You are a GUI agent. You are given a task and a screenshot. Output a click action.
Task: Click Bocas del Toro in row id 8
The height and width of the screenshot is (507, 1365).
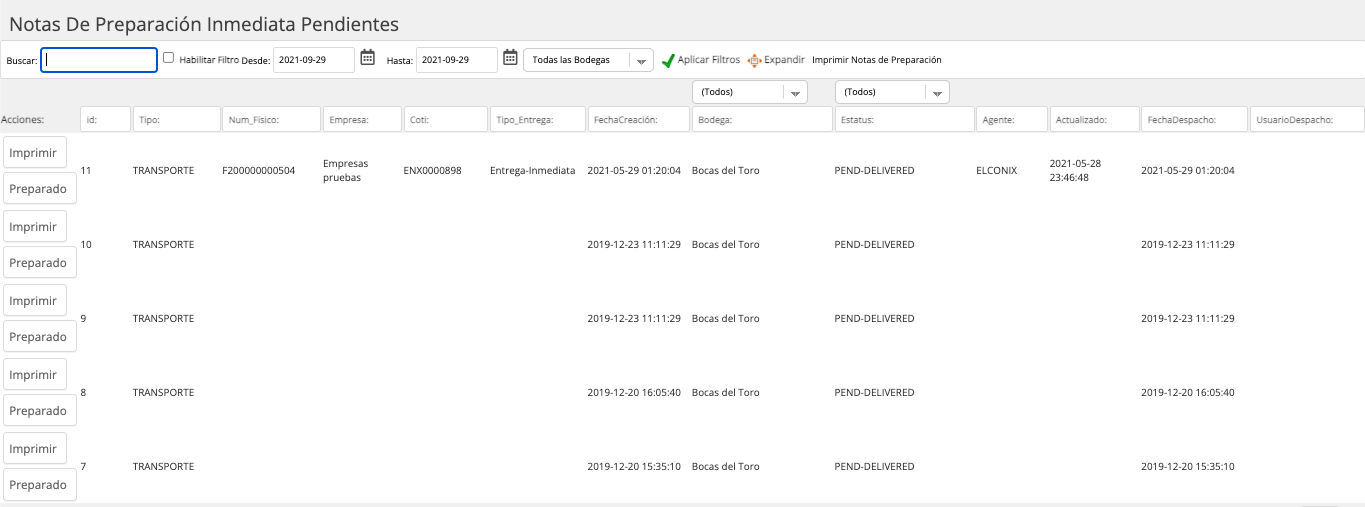pos(725,392)
